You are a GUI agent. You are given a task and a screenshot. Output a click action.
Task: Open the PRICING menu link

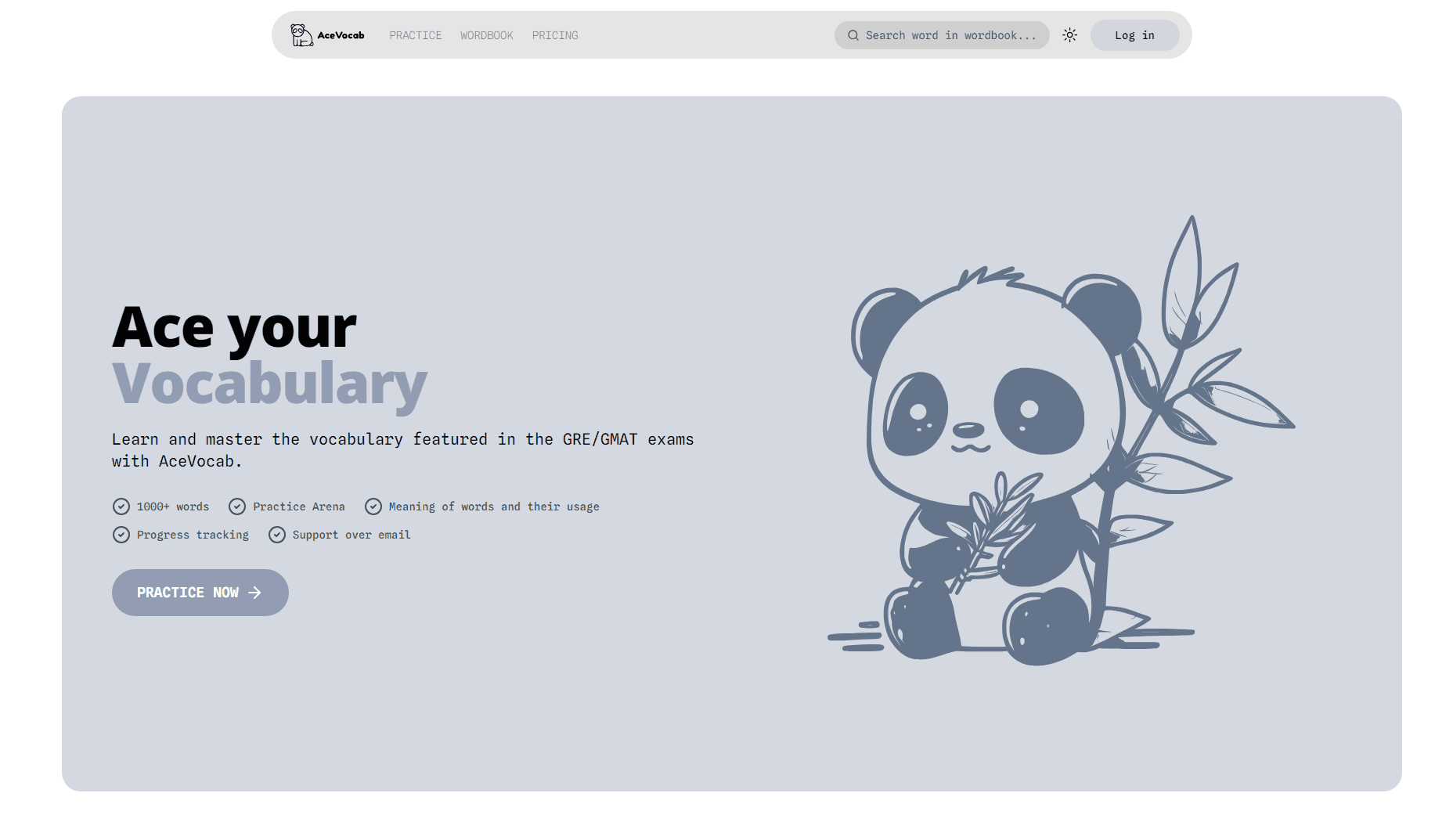[x=555, y=35]
